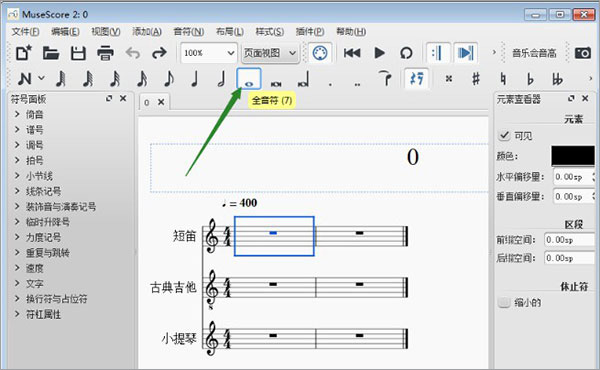
Task: Open the 样式(S) menu
Action: tap(269, 31)
